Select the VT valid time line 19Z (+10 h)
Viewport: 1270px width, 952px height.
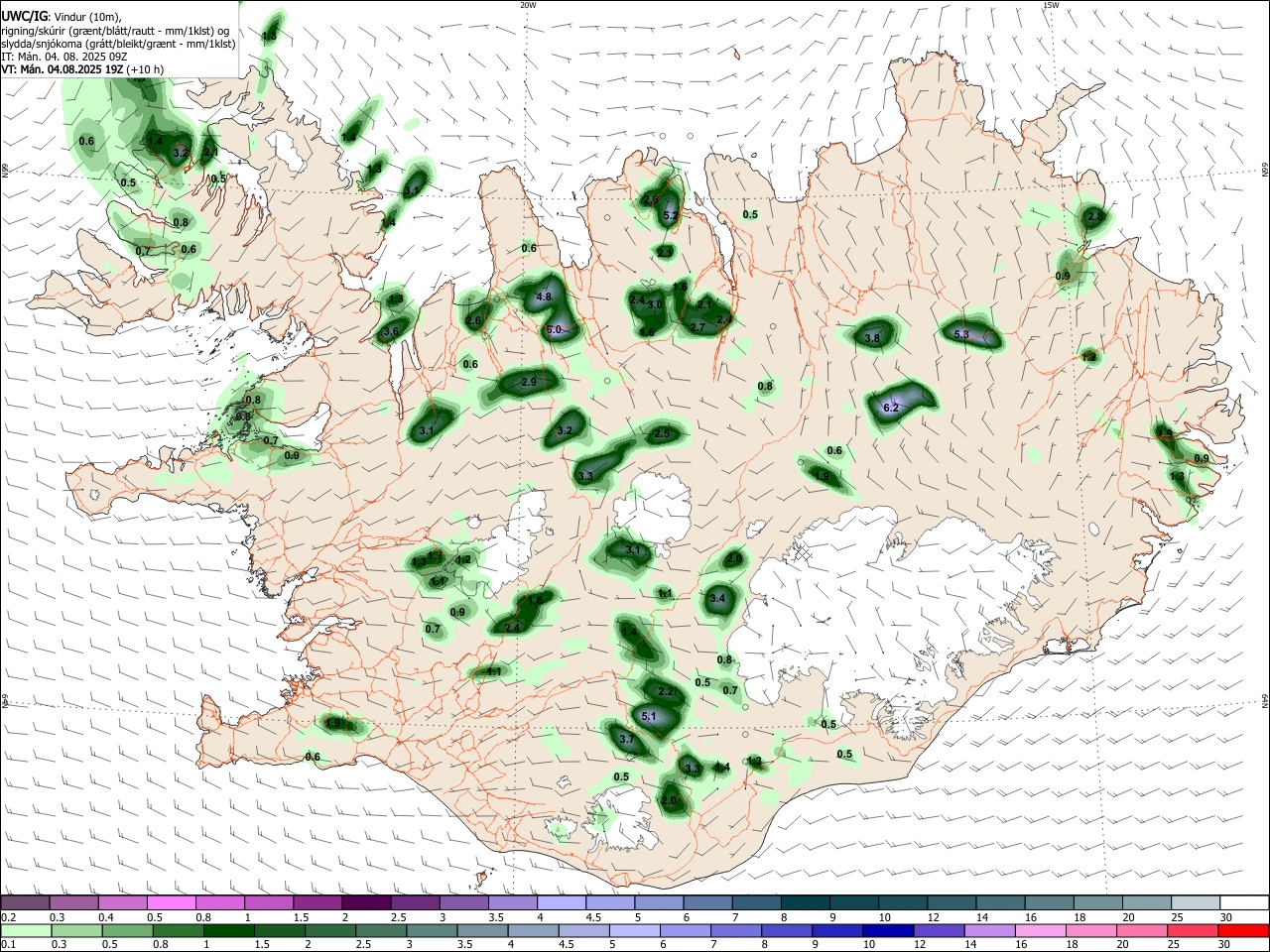[82, 69]
